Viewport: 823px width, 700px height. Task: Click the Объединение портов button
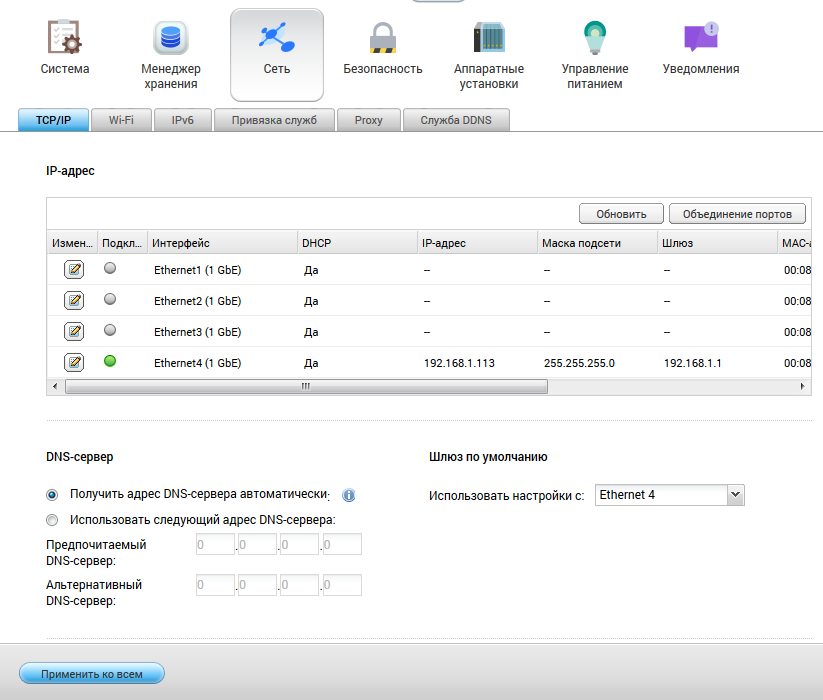click(x=737, y=214)
